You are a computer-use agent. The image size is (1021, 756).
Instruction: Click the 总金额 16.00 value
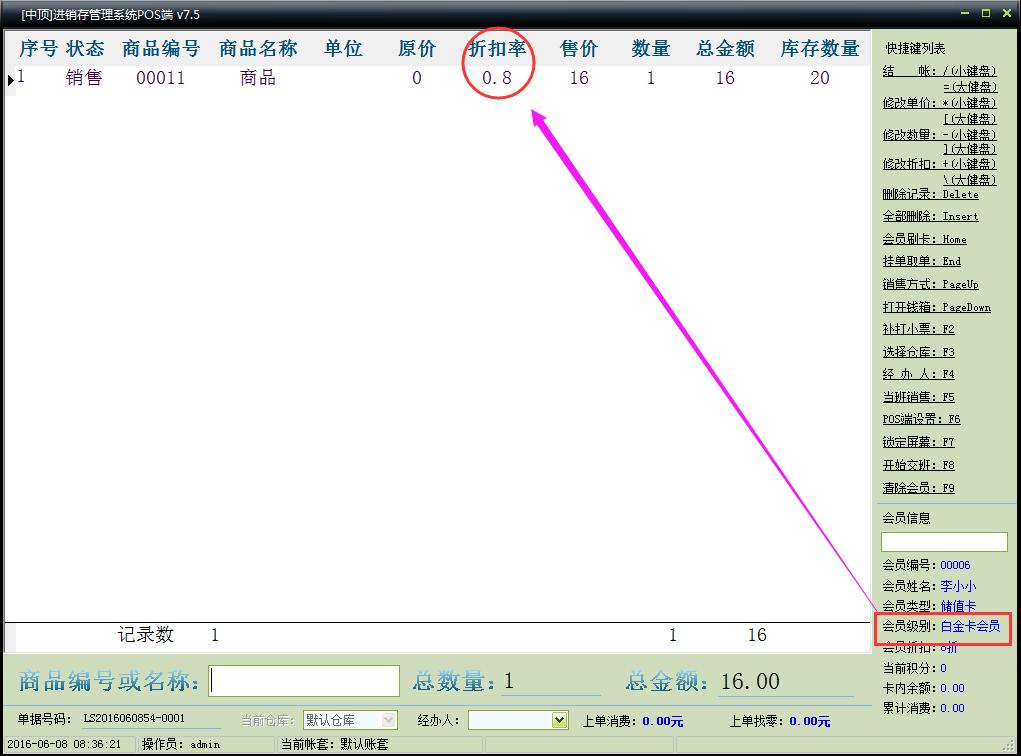click(750, 681)
